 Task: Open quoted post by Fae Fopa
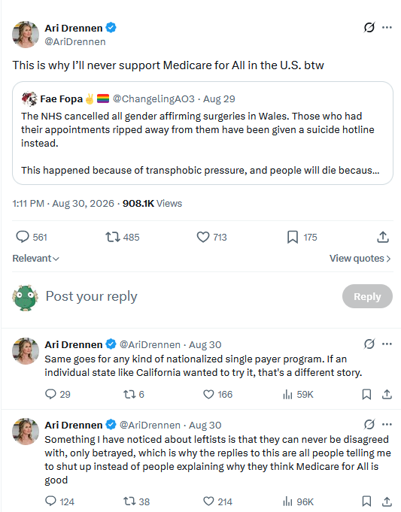tap(203, 133)
